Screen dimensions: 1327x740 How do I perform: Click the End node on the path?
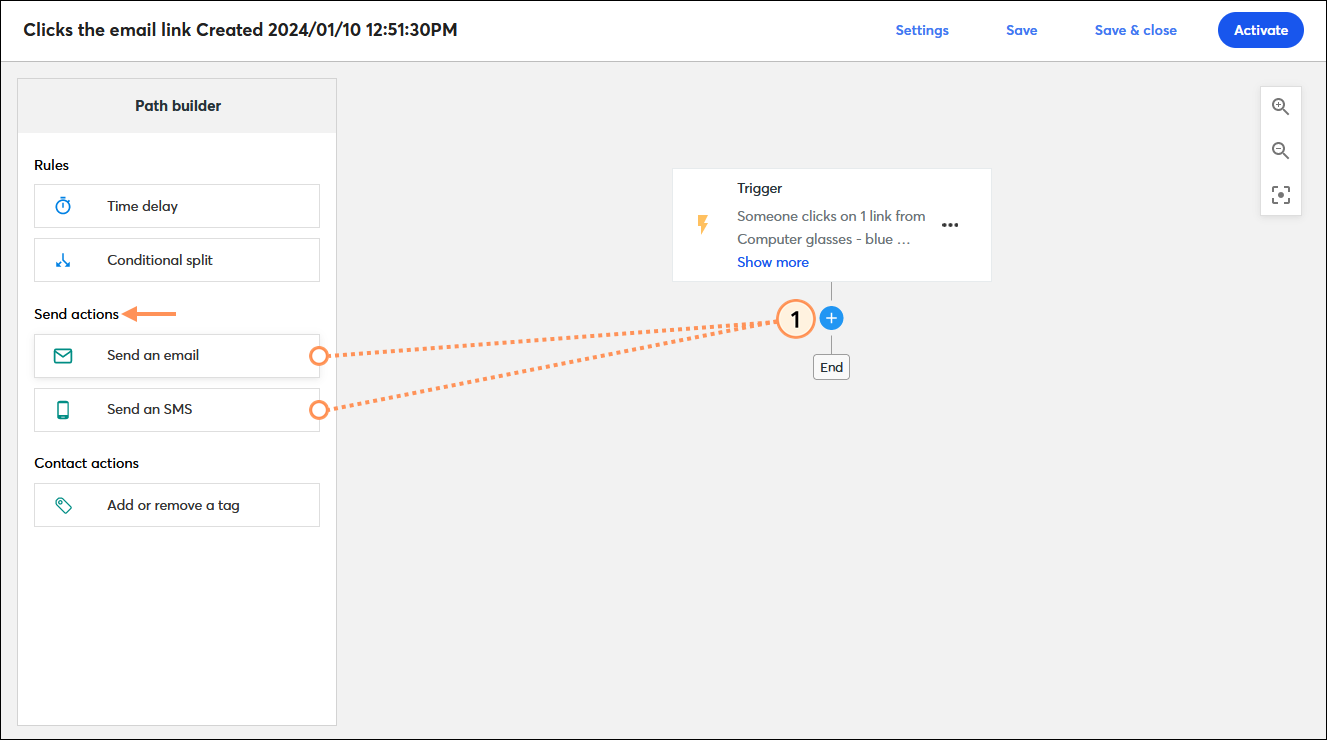click(x=831, y=366)
